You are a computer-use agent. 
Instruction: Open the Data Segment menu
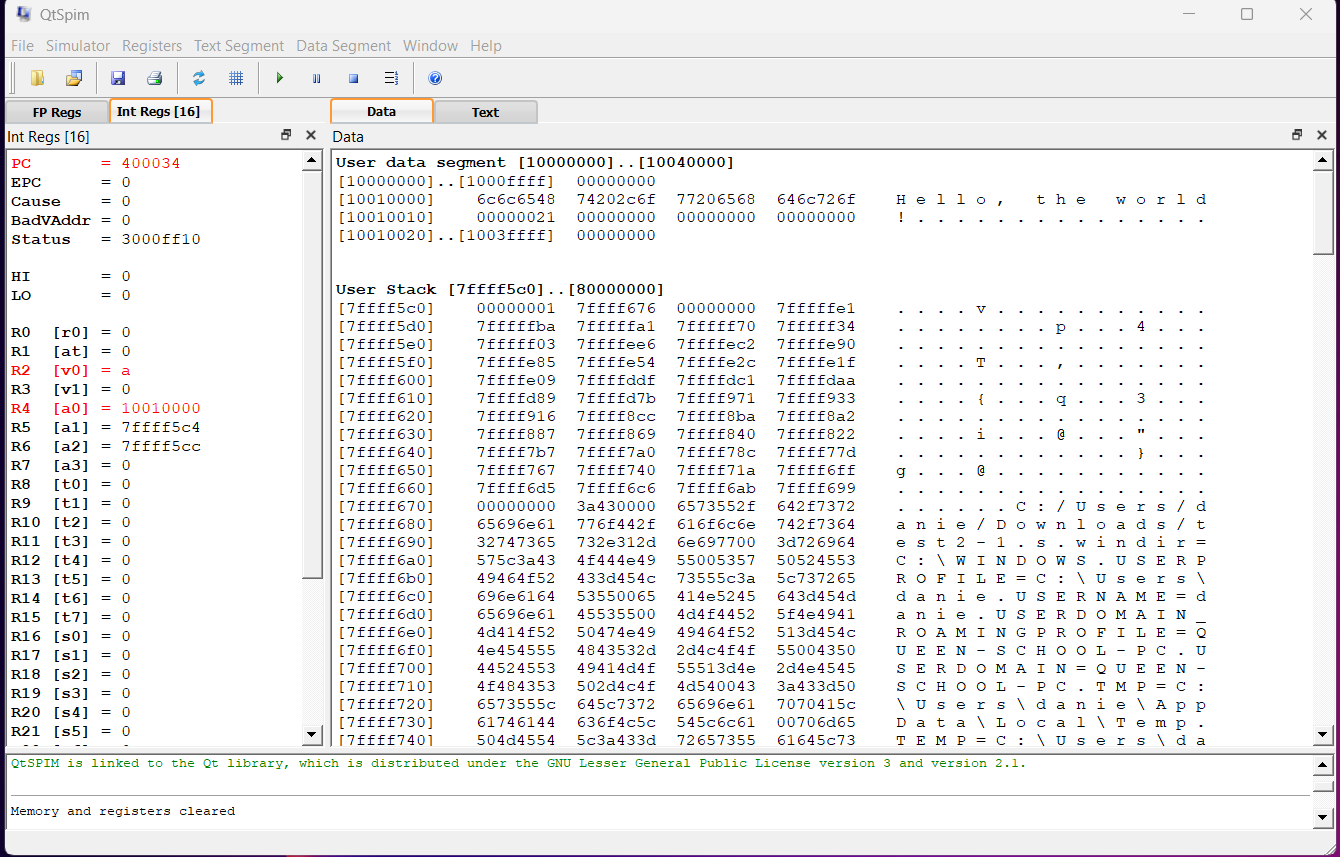pyautogui.click(x=343, y=46)
